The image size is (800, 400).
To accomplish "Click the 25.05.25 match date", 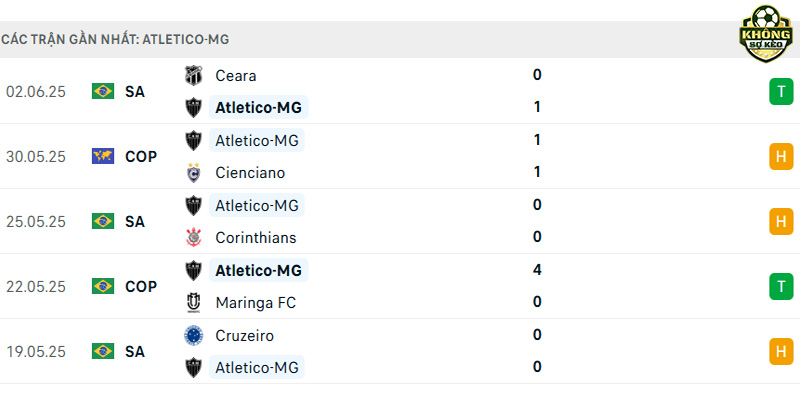I will (x=36, y=222).
